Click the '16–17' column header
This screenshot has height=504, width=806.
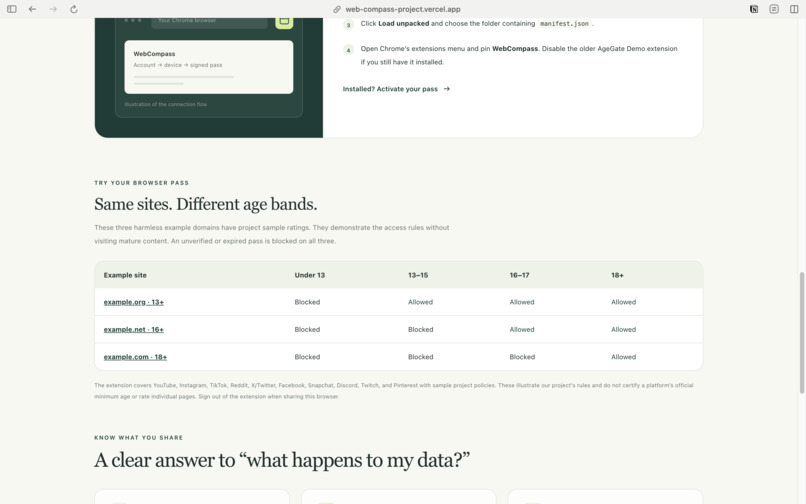(519, 275)
